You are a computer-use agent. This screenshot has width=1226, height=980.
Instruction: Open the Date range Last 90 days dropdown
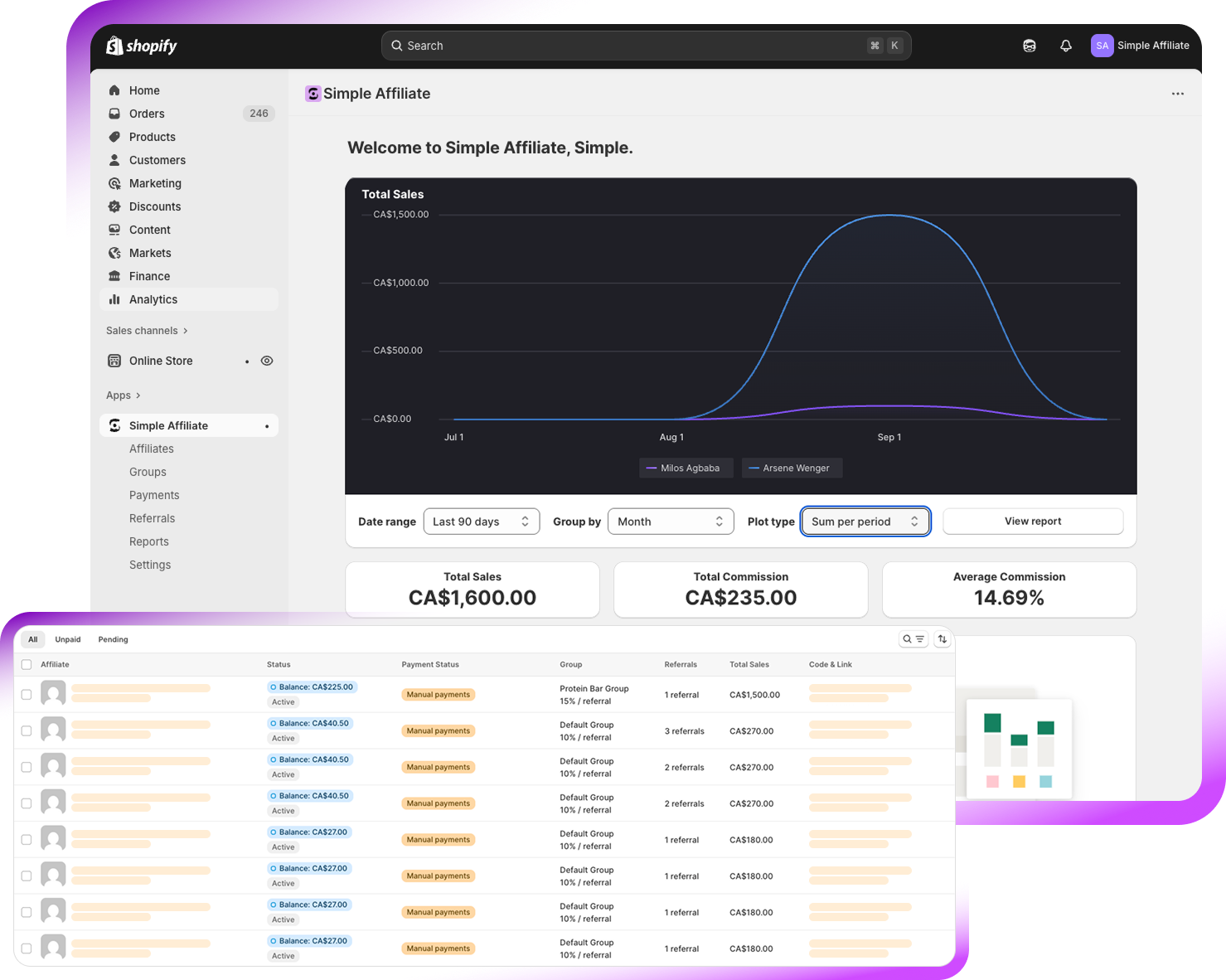click(481, 522)
